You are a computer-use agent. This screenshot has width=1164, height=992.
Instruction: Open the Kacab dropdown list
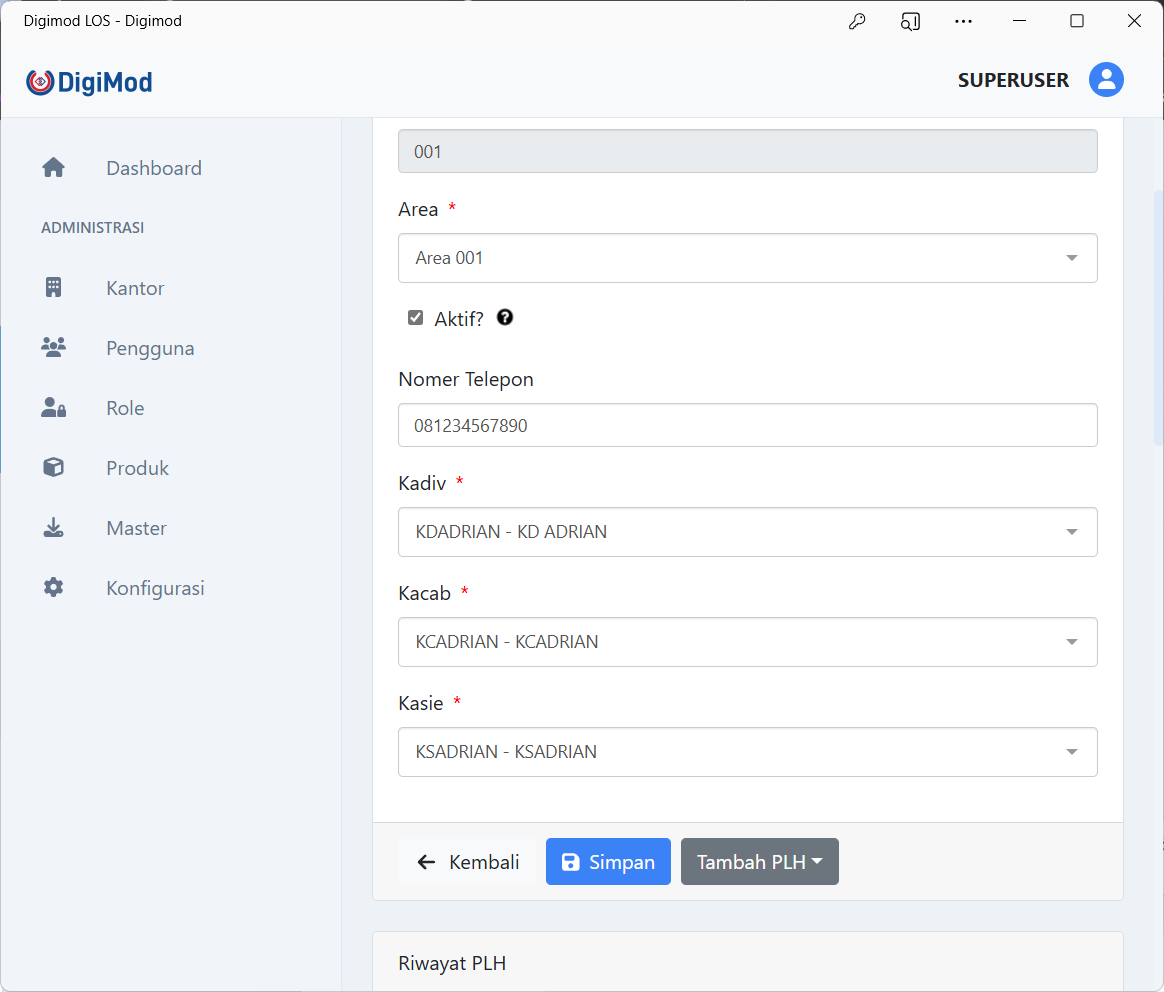pyautogui.click(x=747, y=642)
